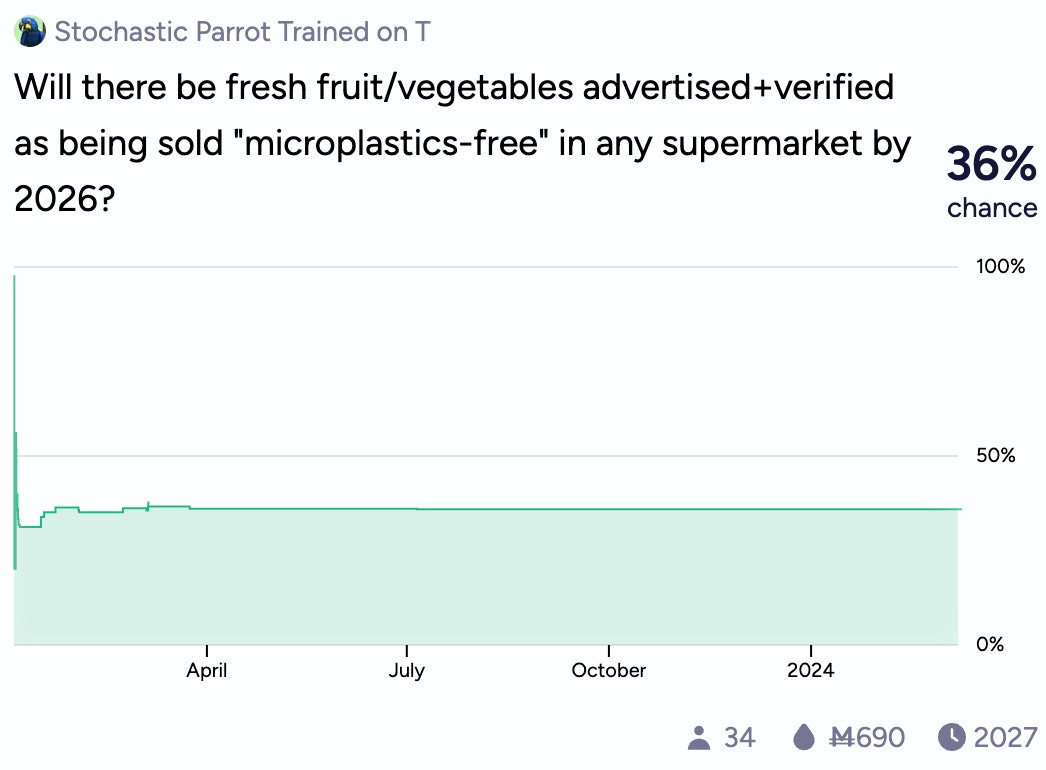Click the traders person icon
The width and height of the screenshot is (1046, 770).
click(699, 738)
